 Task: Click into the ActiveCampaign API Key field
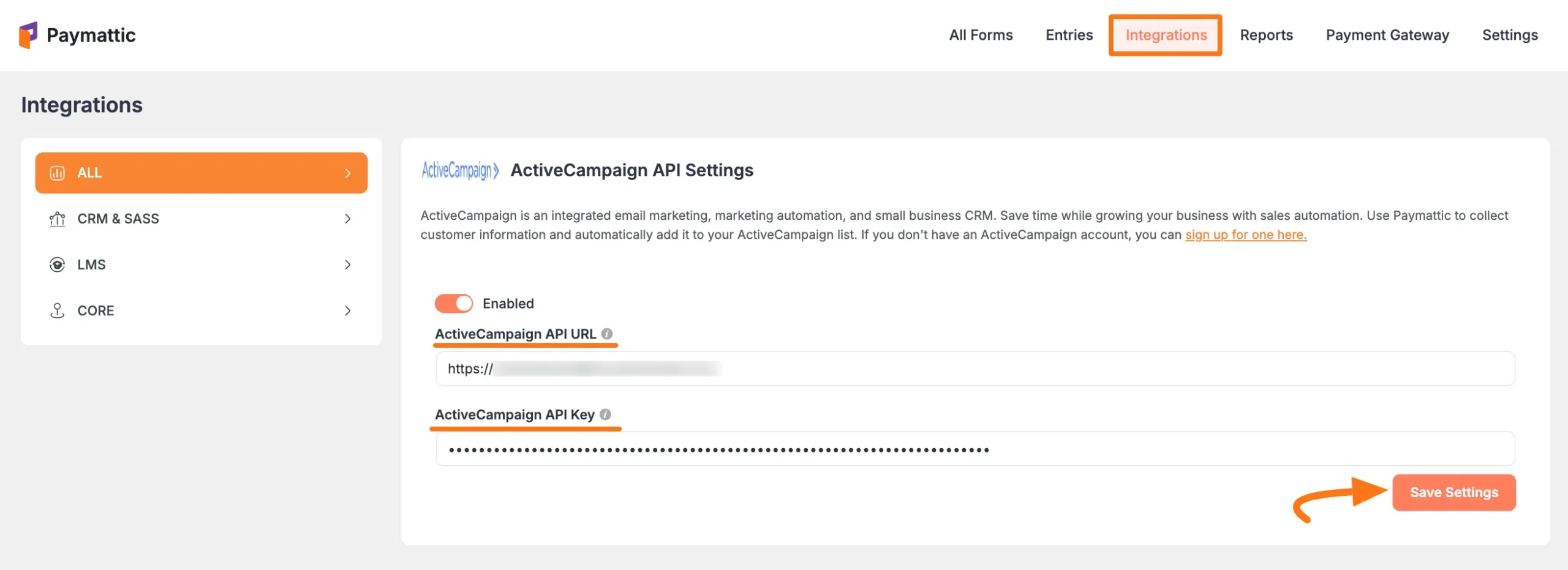point(974,449)
